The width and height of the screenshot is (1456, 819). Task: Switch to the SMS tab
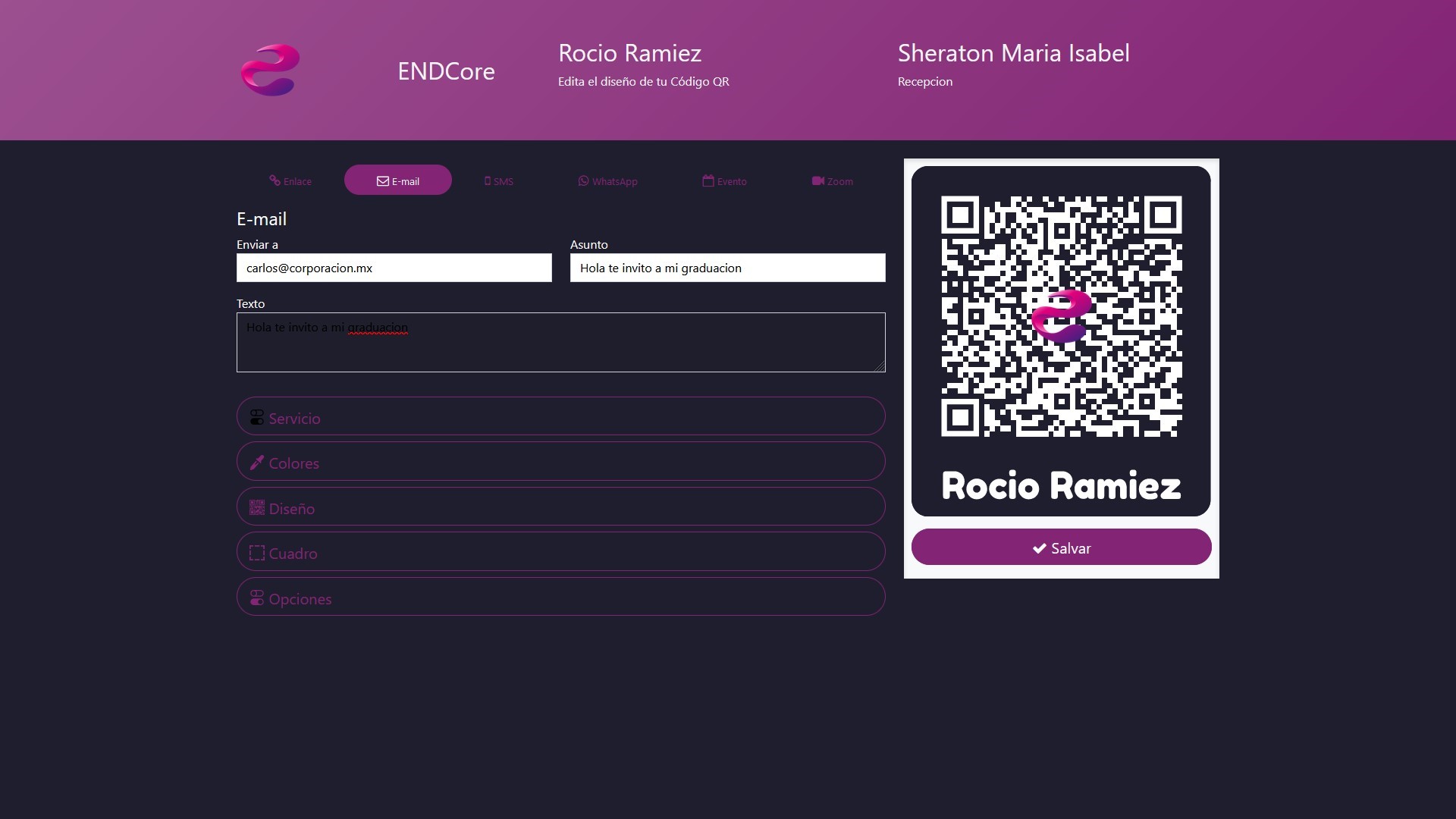click(x=499, y=181)
